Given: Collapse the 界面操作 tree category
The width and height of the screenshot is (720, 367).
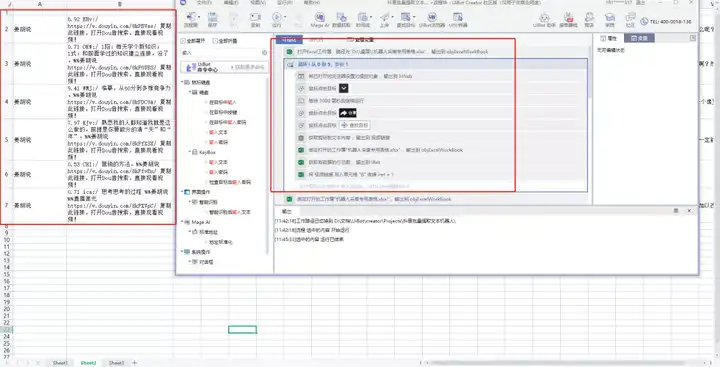Looking at the screenshot, I should pyautogui.click(x=183, y=192).
